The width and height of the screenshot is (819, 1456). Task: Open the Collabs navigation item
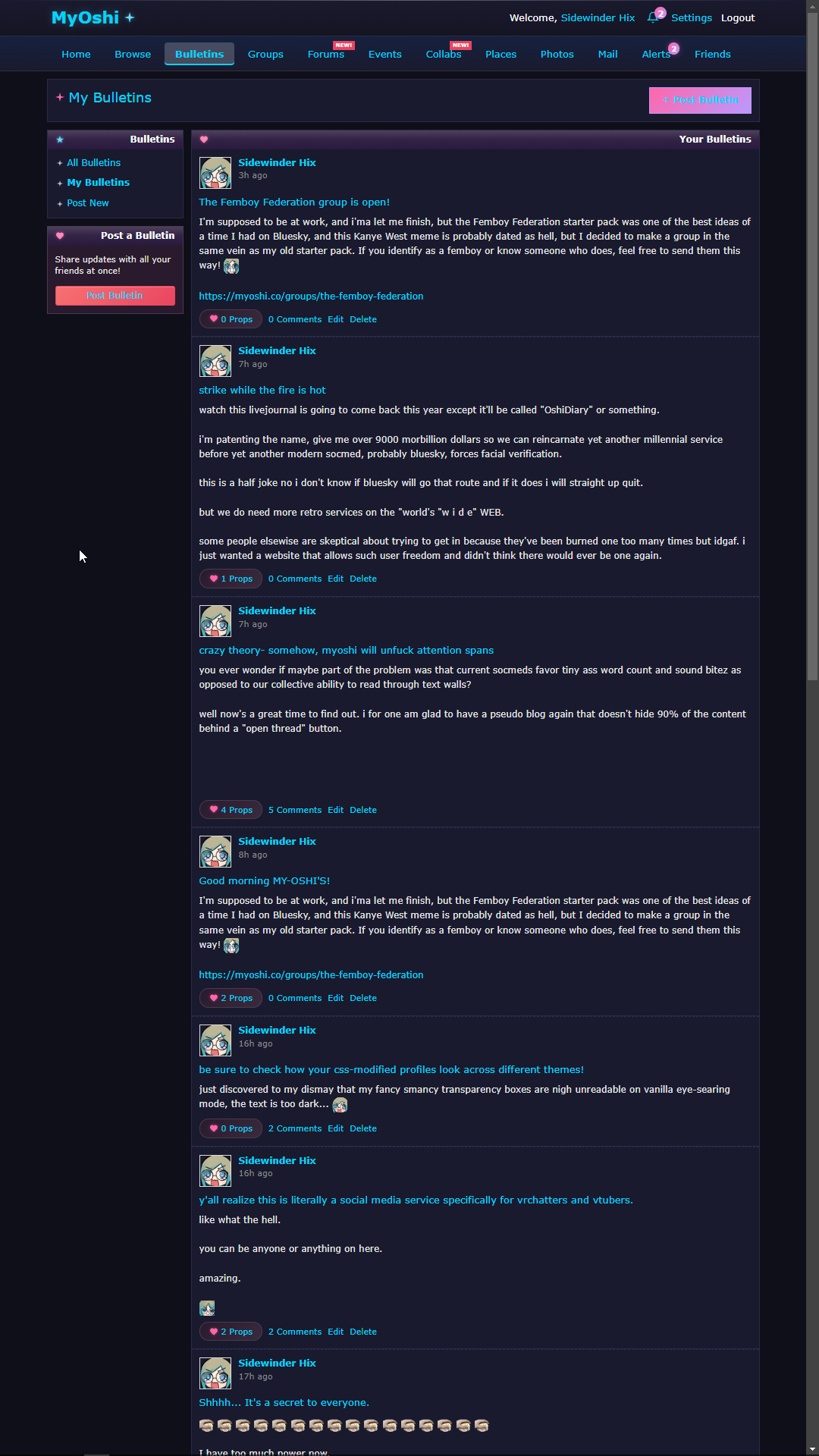(x=444, y=54)
